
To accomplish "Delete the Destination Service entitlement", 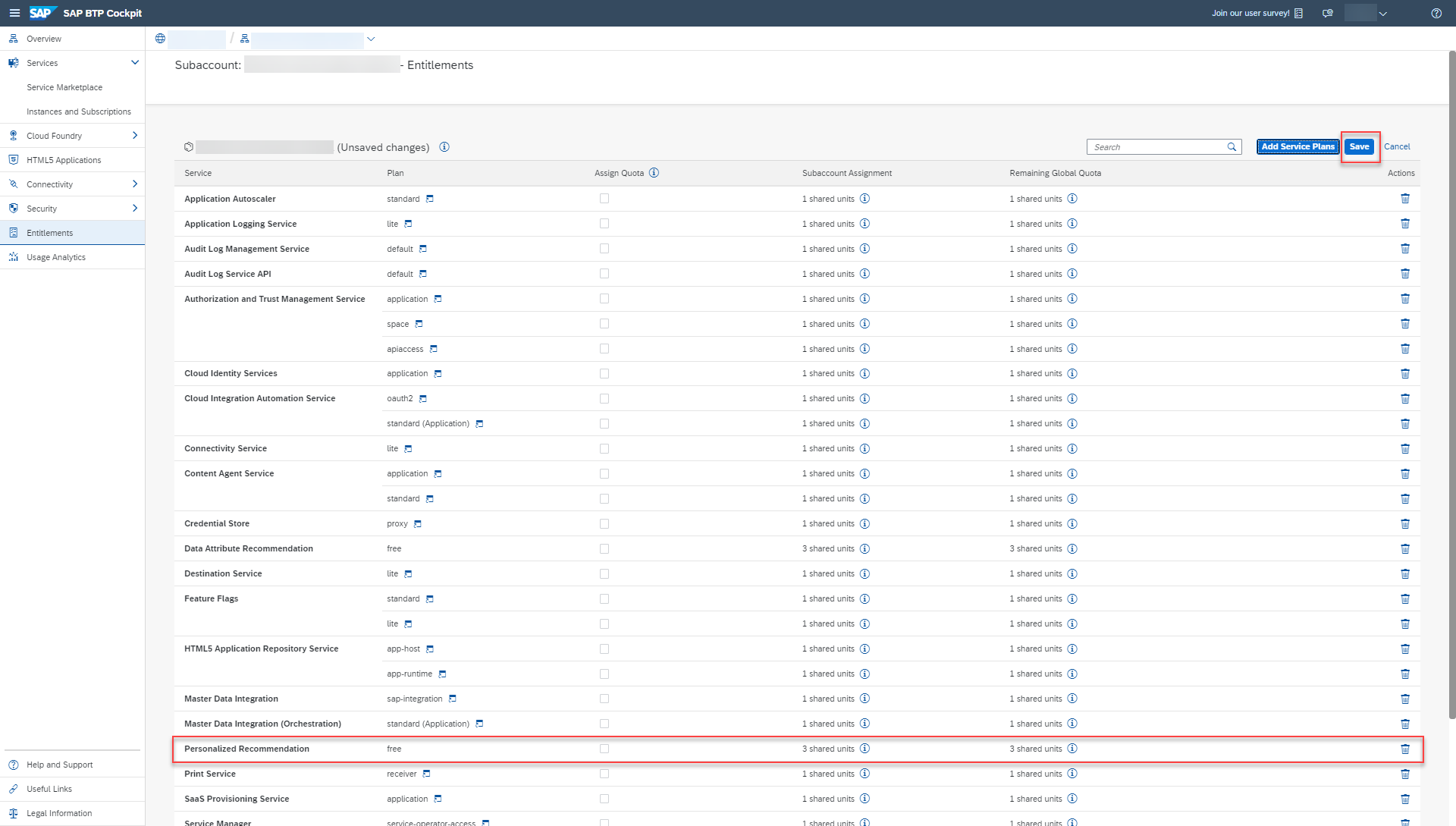I will click(1405, 574).
